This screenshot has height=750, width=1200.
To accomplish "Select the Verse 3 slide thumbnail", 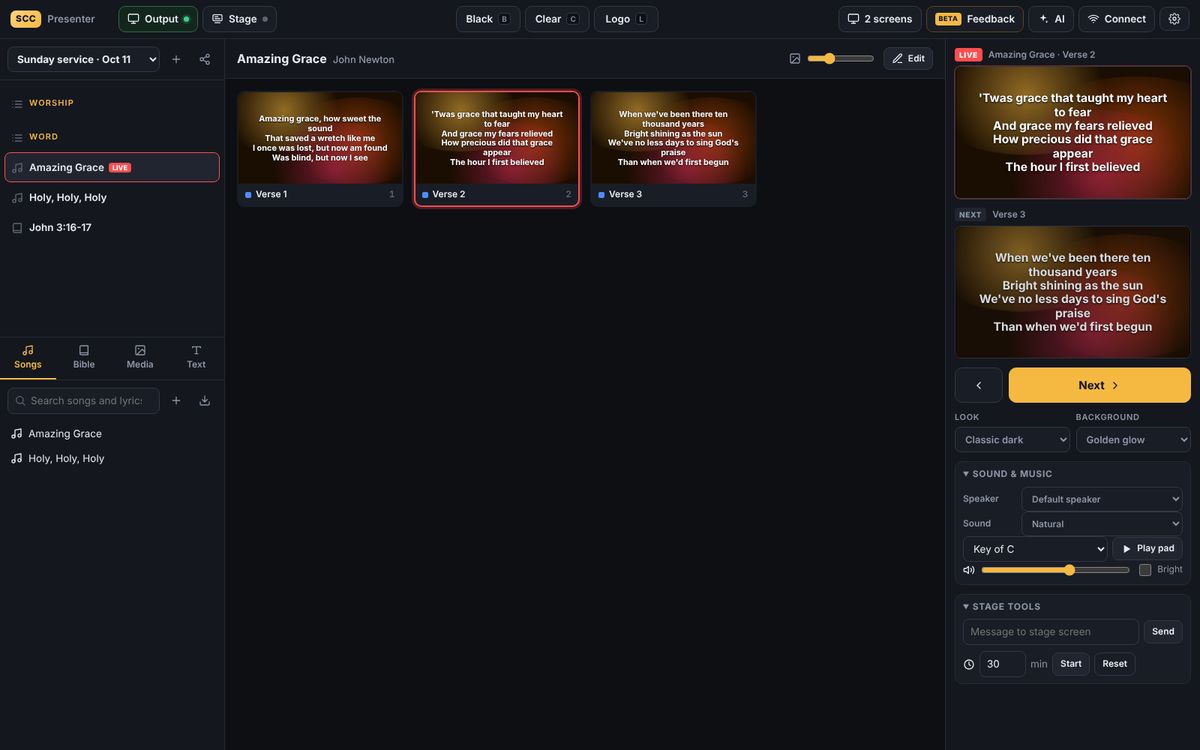I will click(x=673, y=149).
